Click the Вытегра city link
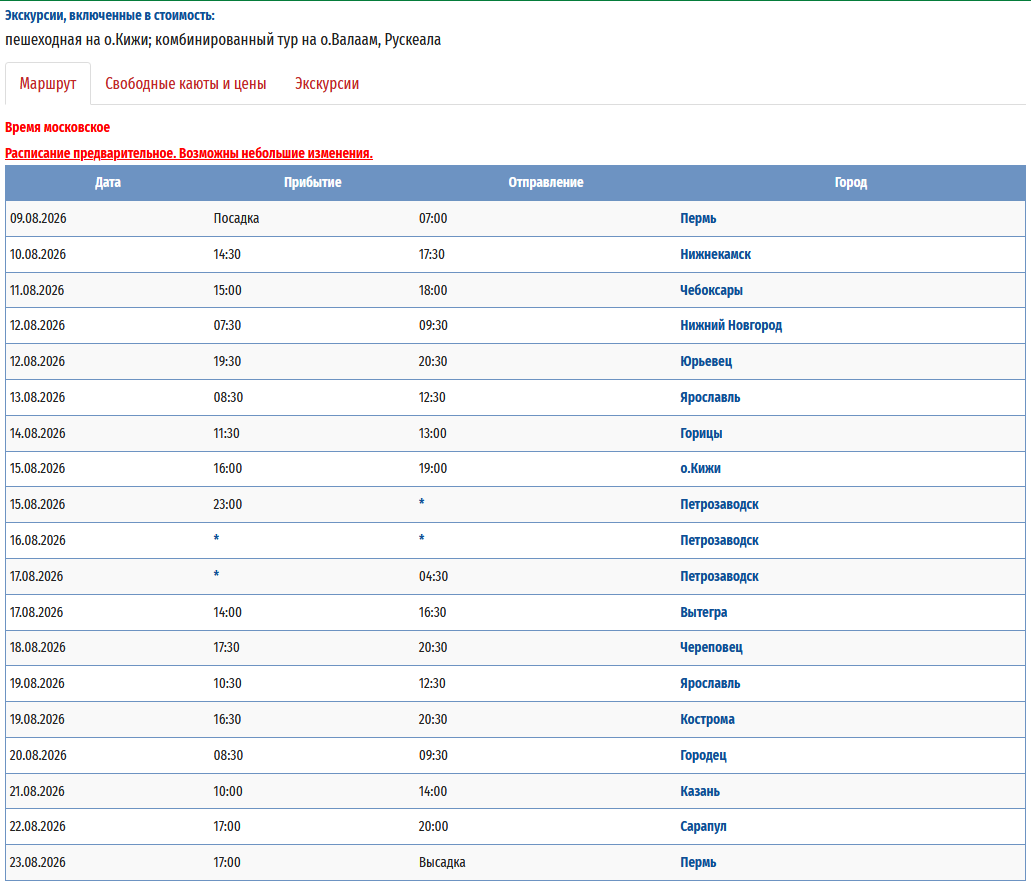This screenshot has height=882, width=1031. 704,612
